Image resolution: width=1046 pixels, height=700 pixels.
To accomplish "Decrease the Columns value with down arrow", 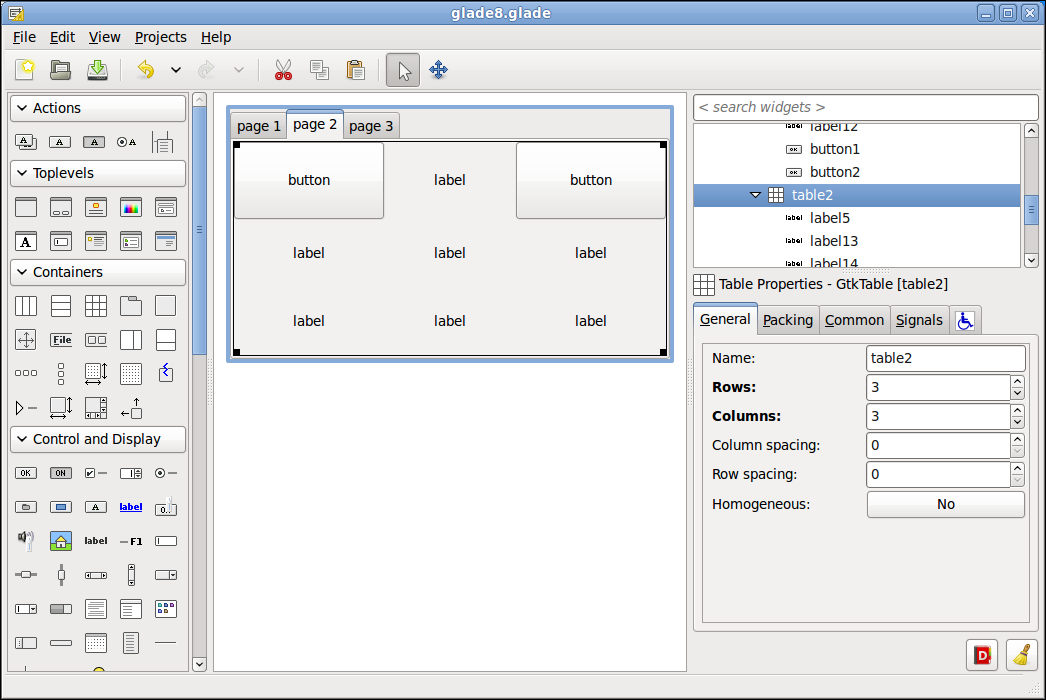I will (1017, 422).
